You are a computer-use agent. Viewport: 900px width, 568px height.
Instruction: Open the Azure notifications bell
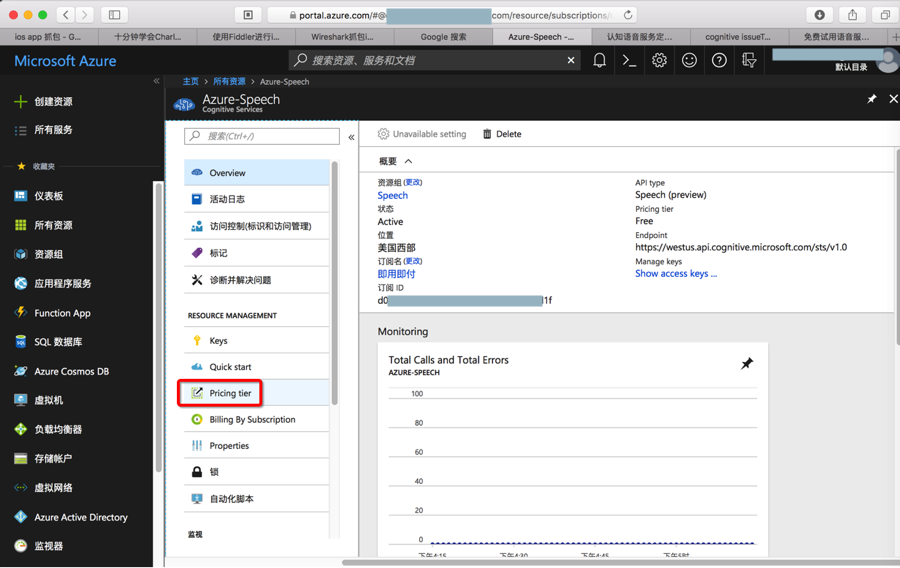(599, 61)
